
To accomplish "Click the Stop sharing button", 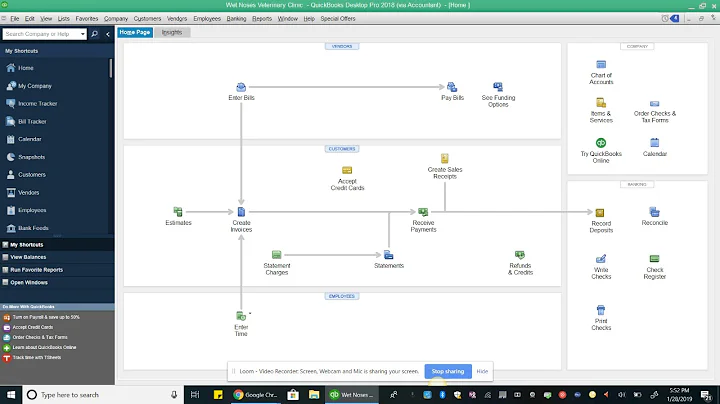I will (448, 371).
